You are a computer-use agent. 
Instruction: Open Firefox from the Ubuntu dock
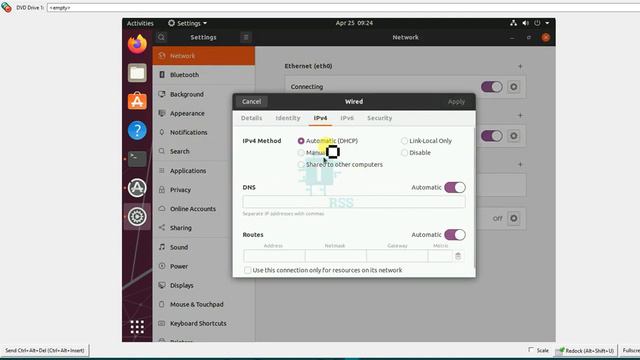[137, 44]
